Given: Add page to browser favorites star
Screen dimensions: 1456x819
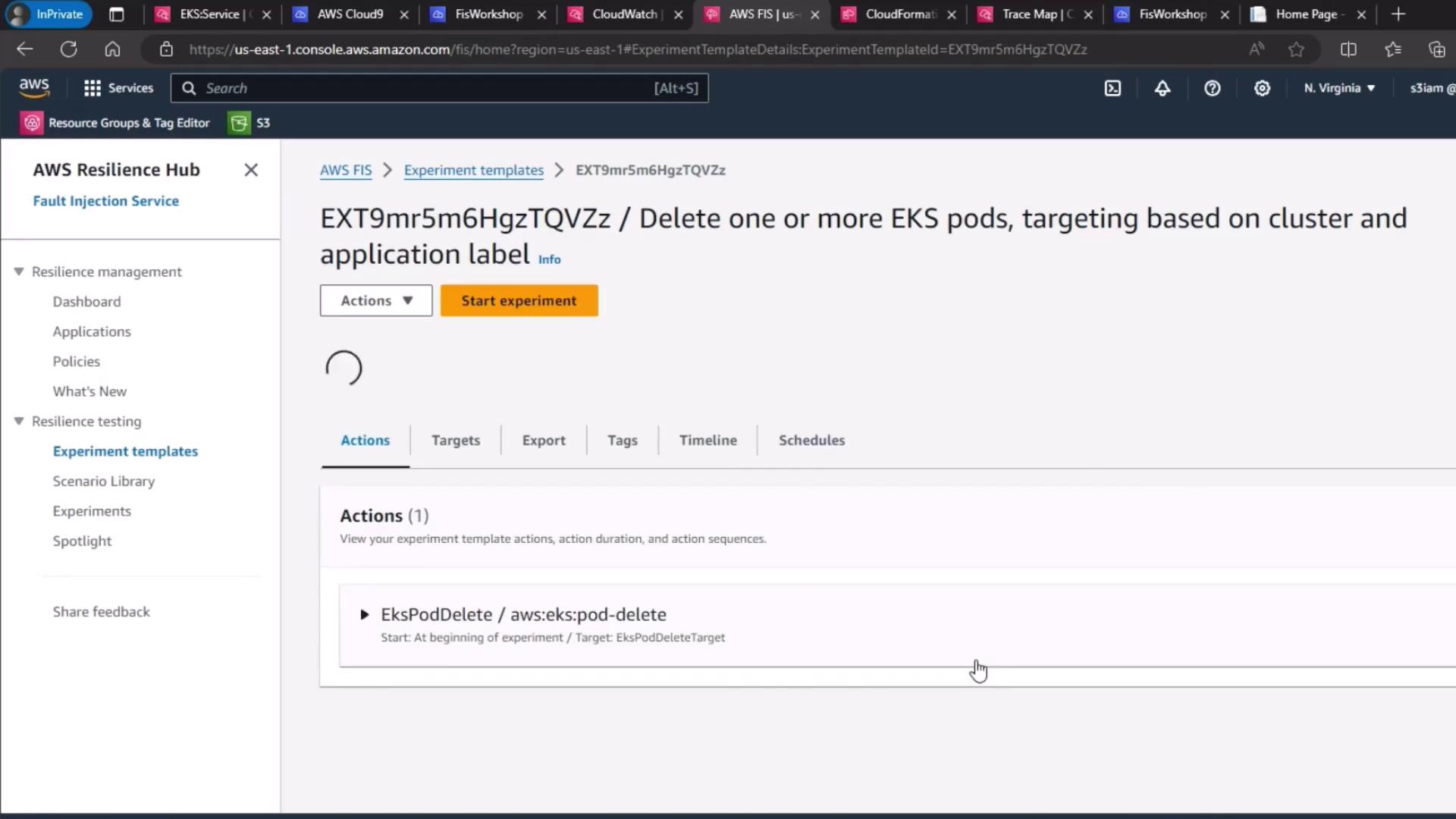Looking at the screenshot, I should (x=1296, y=49).
